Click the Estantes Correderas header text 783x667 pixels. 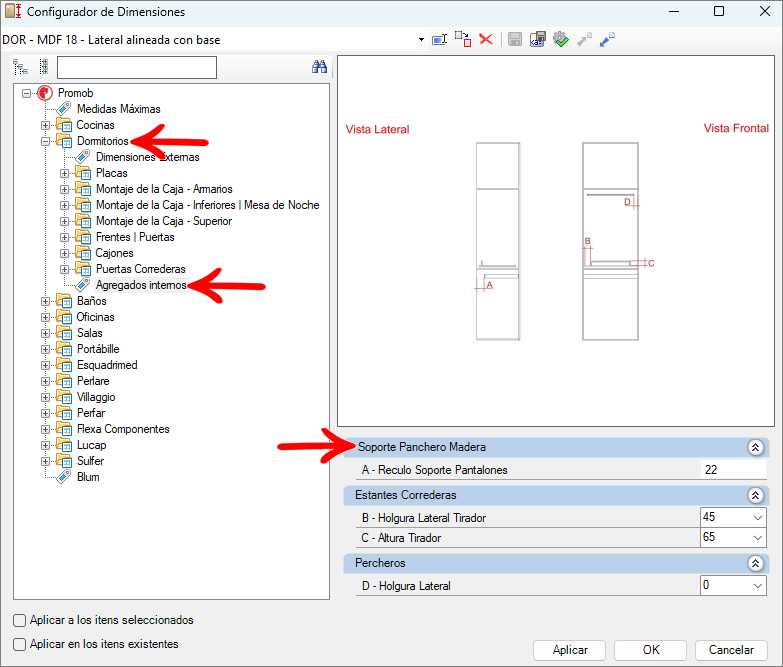(x=405, y=495)
